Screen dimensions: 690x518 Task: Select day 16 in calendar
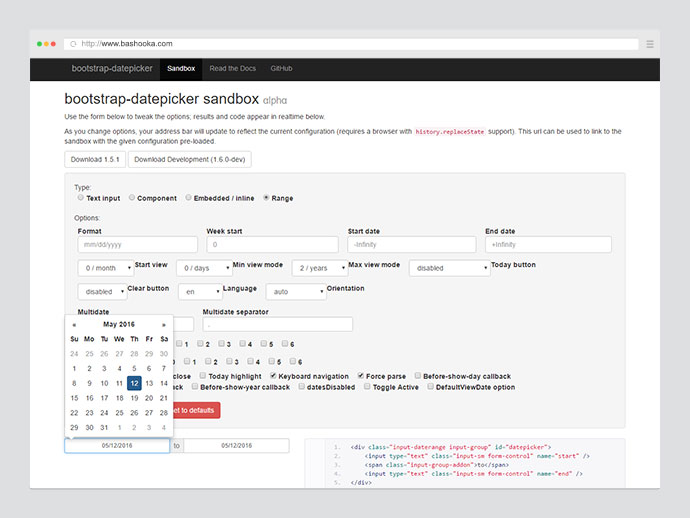click(89, 398)
